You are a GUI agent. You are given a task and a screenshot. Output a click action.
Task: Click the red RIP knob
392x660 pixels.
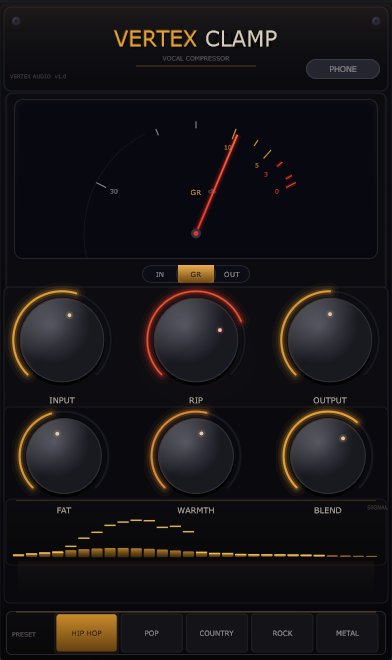pyautogui.click(x=196, y=340)
